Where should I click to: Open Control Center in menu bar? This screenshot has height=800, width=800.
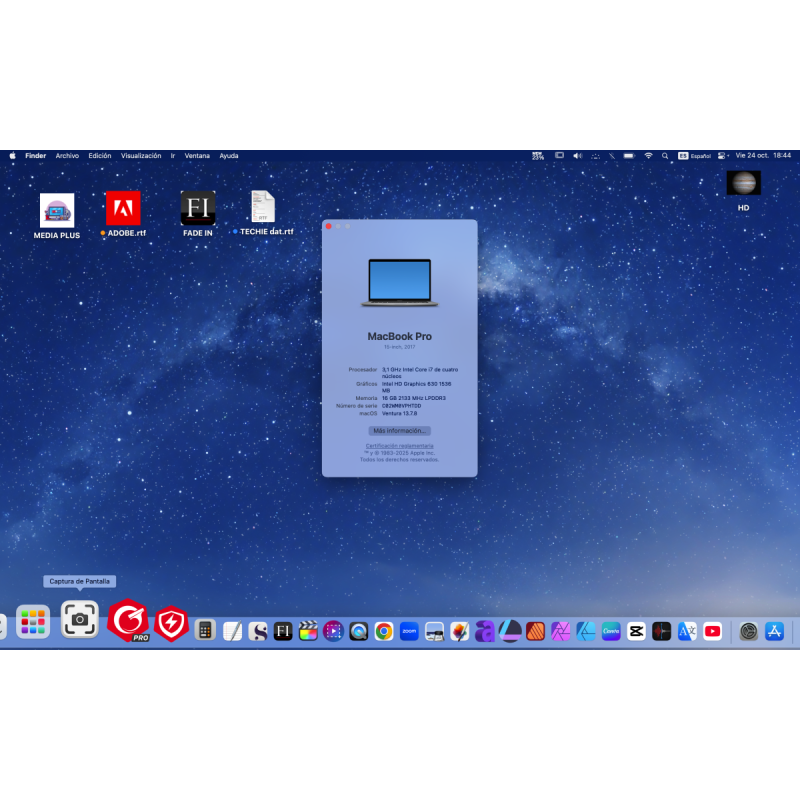pyautogui.click(x=723, y=156)
